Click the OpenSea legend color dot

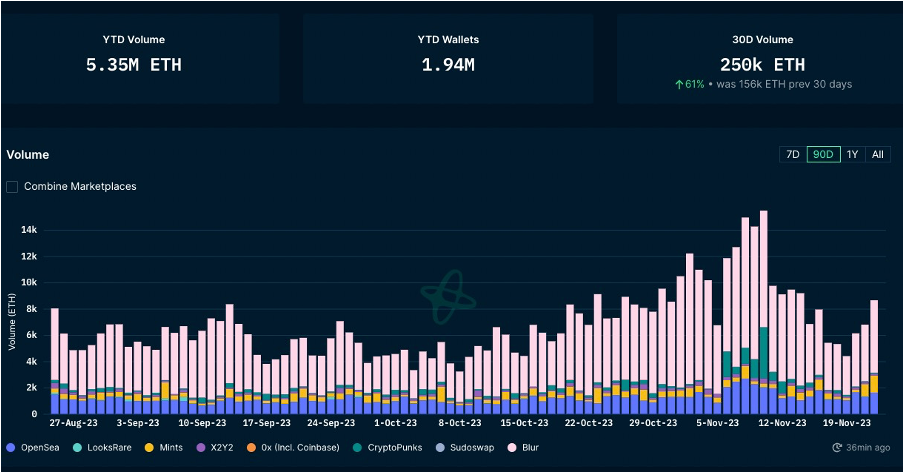tap(11, 447)
